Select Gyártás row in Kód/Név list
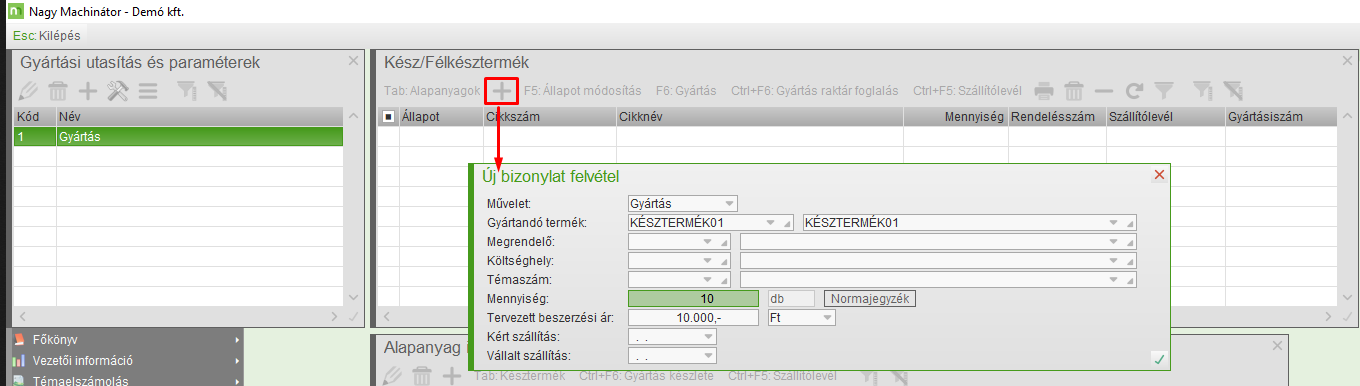Image resolution: width=1360 pixels, height=386 pixels. click(x=178, y=137)
